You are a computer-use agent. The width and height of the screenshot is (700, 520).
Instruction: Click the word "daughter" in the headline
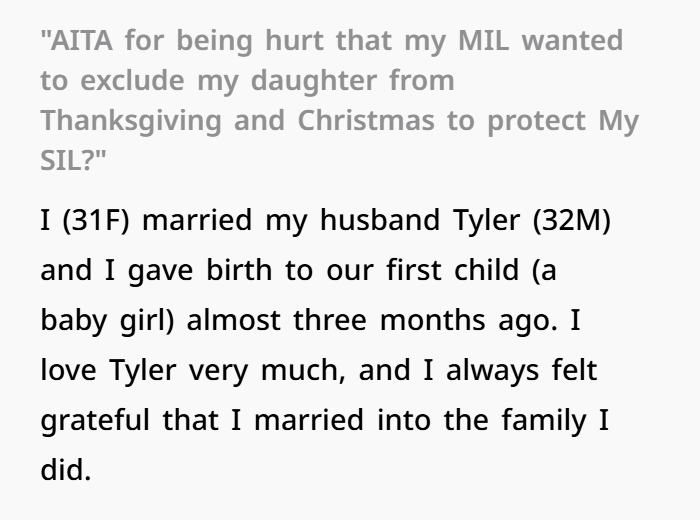314,81
